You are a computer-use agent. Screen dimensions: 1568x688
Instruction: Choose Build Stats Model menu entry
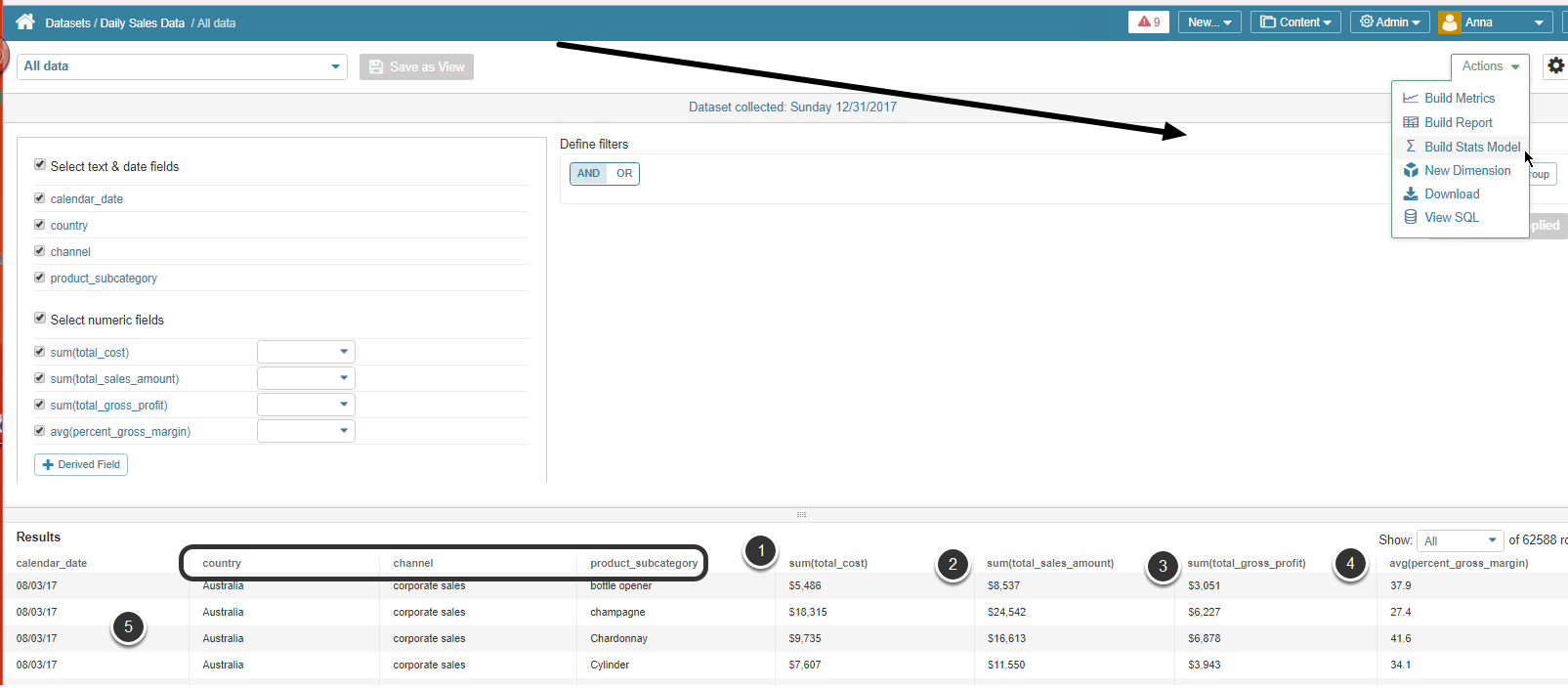1460,147
